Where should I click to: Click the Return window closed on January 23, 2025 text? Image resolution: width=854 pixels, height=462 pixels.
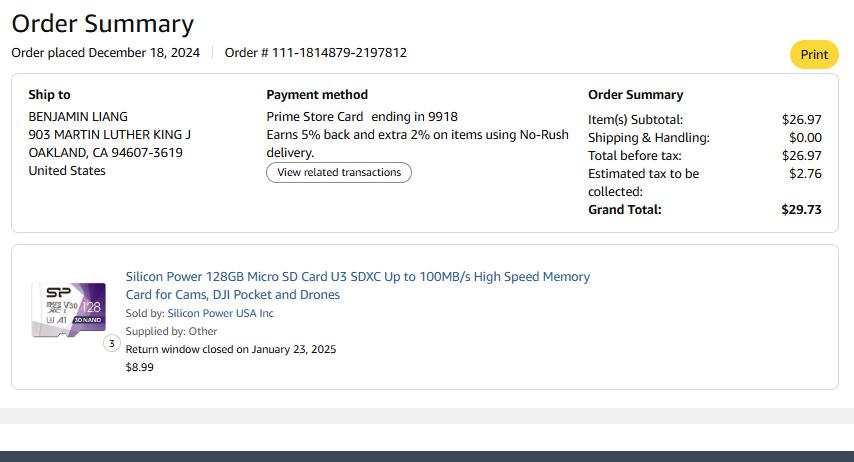[230, 349]
